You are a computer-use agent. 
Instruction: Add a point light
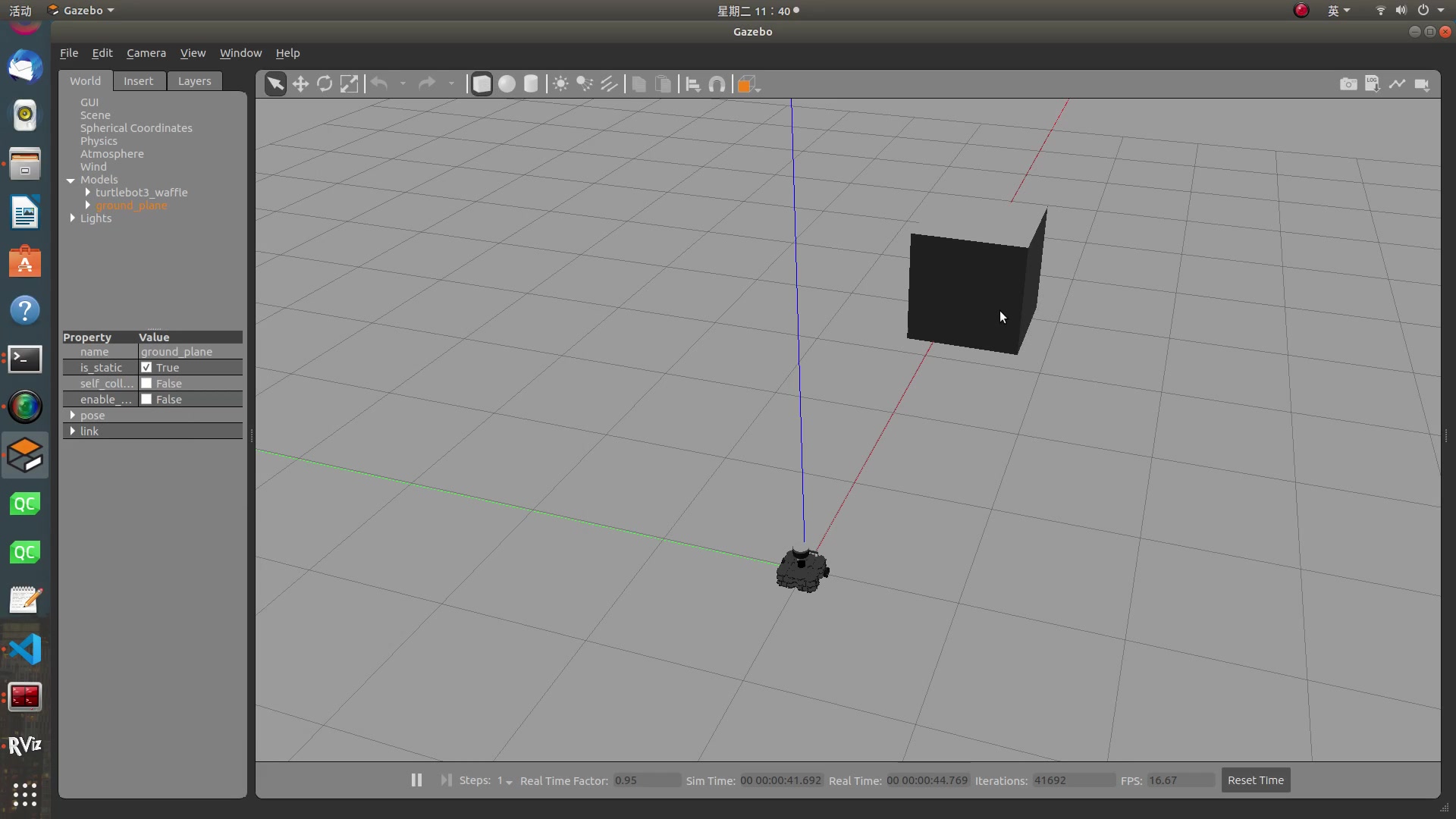[560, 84]
